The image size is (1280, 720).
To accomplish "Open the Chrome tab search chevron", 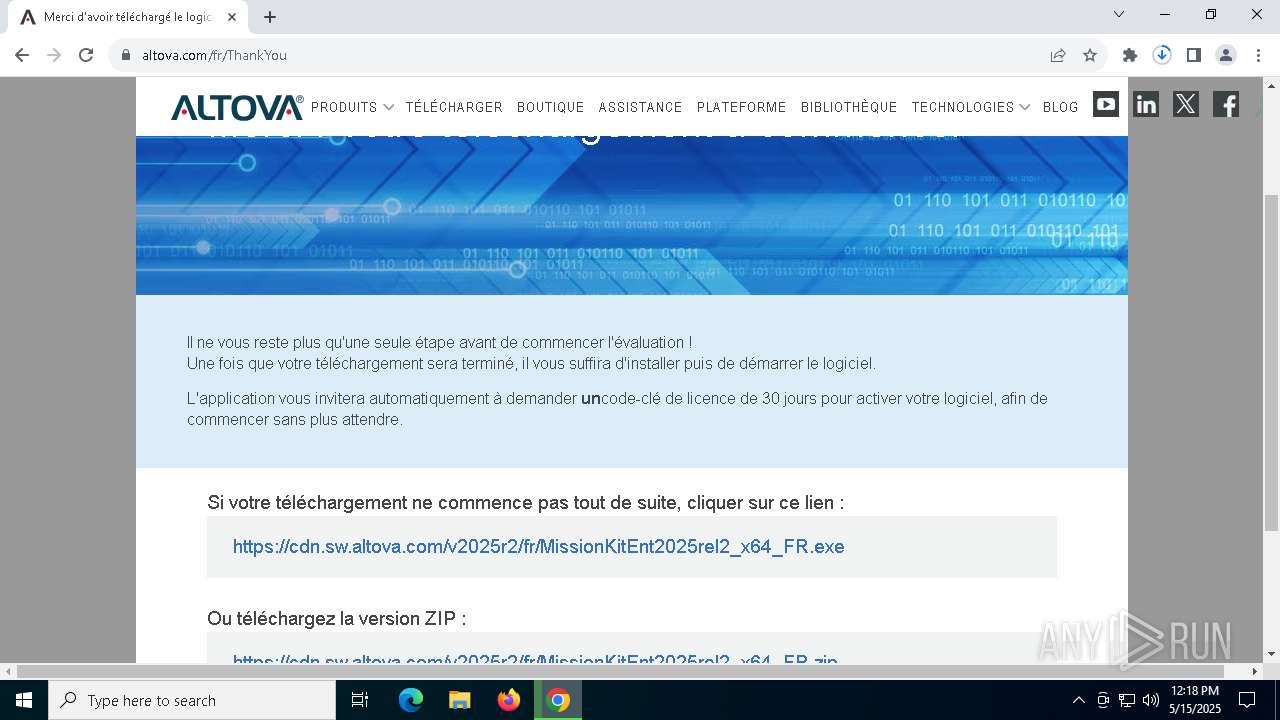I will 1119,14.
